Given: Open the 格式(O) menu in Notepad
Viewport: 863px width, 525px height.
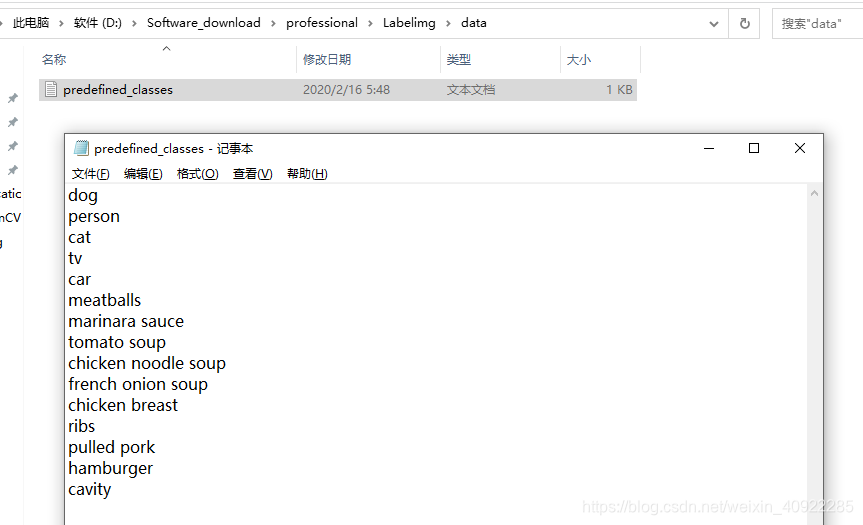Looking at the screenshot, I should [x=198, y=174].
